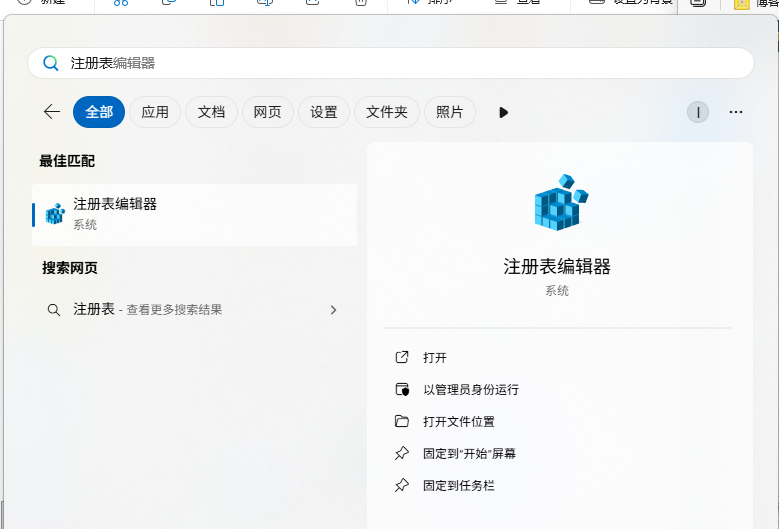Switch to the 文件夹 filter tab
This screenshot has height=529, width=779.
tap(387, 112)
